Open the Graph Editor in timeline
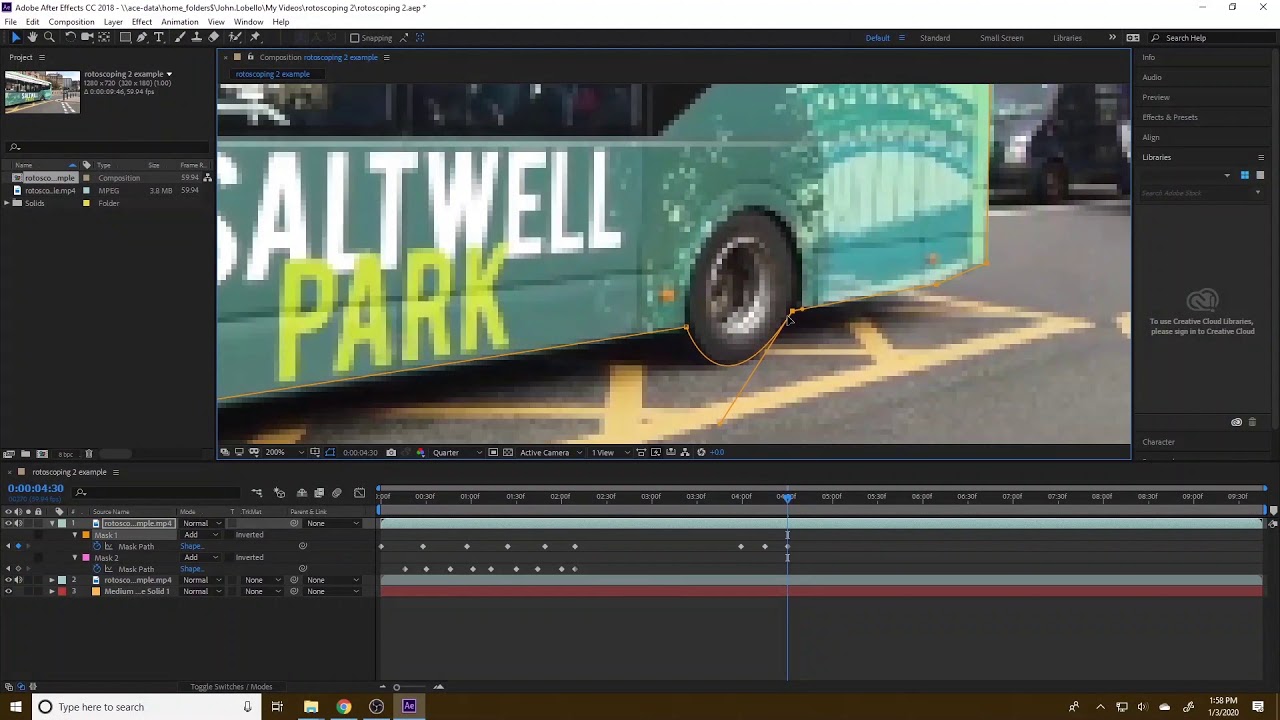The image size is (1280, 720). (x=359, y=492)
